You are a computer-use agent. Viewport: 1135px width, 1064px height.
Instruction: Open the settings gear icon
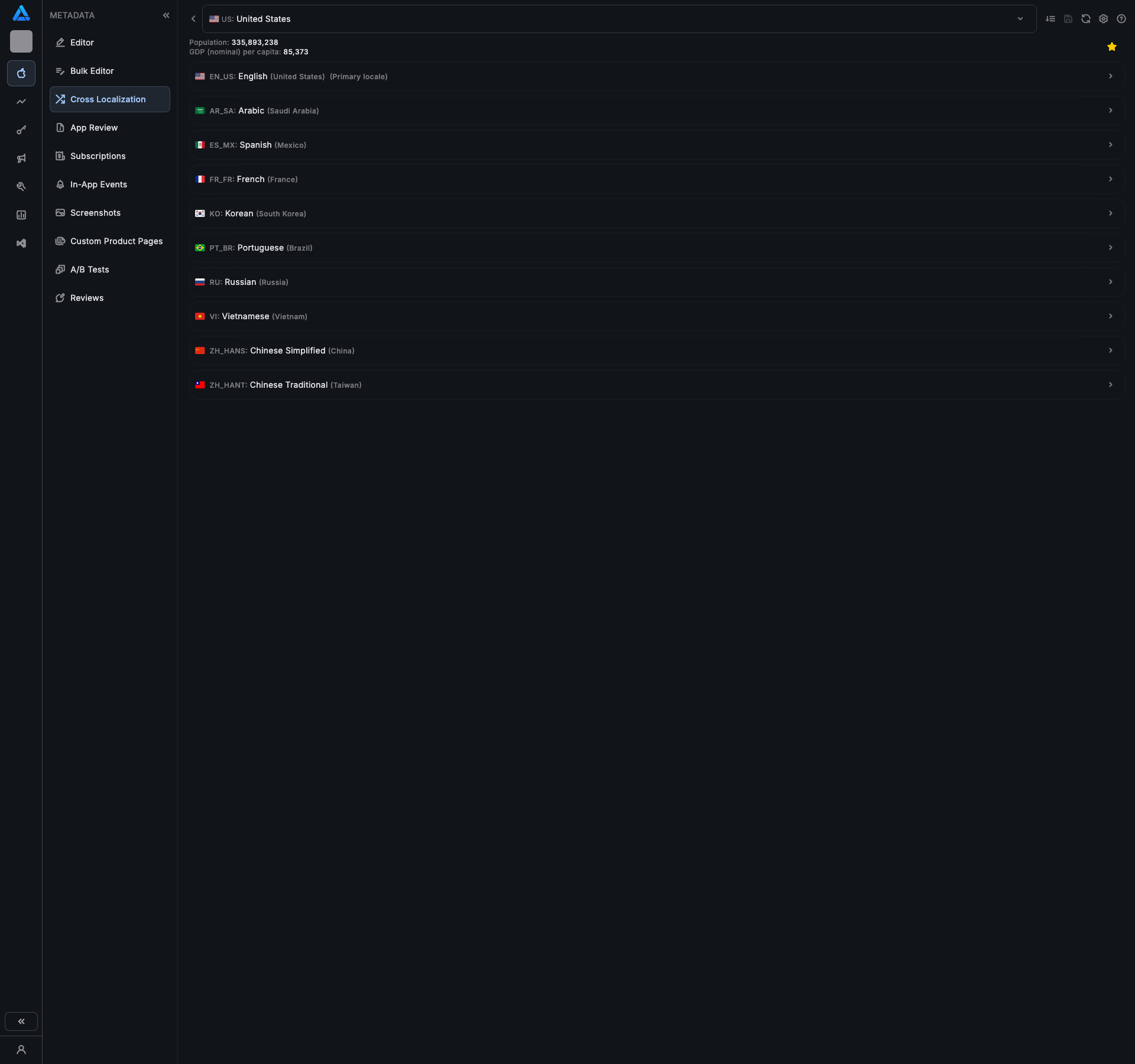(x=1103, y=19)
